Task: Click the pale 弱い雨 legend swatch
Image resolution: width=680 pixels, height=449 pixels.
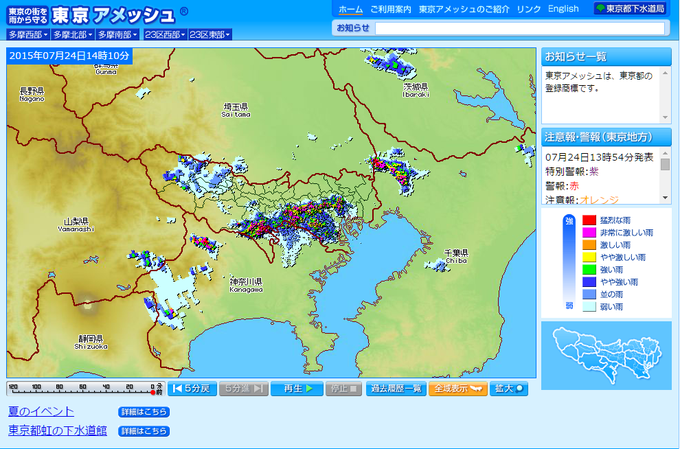Action: pyautogui.click(x=589, y=307)
